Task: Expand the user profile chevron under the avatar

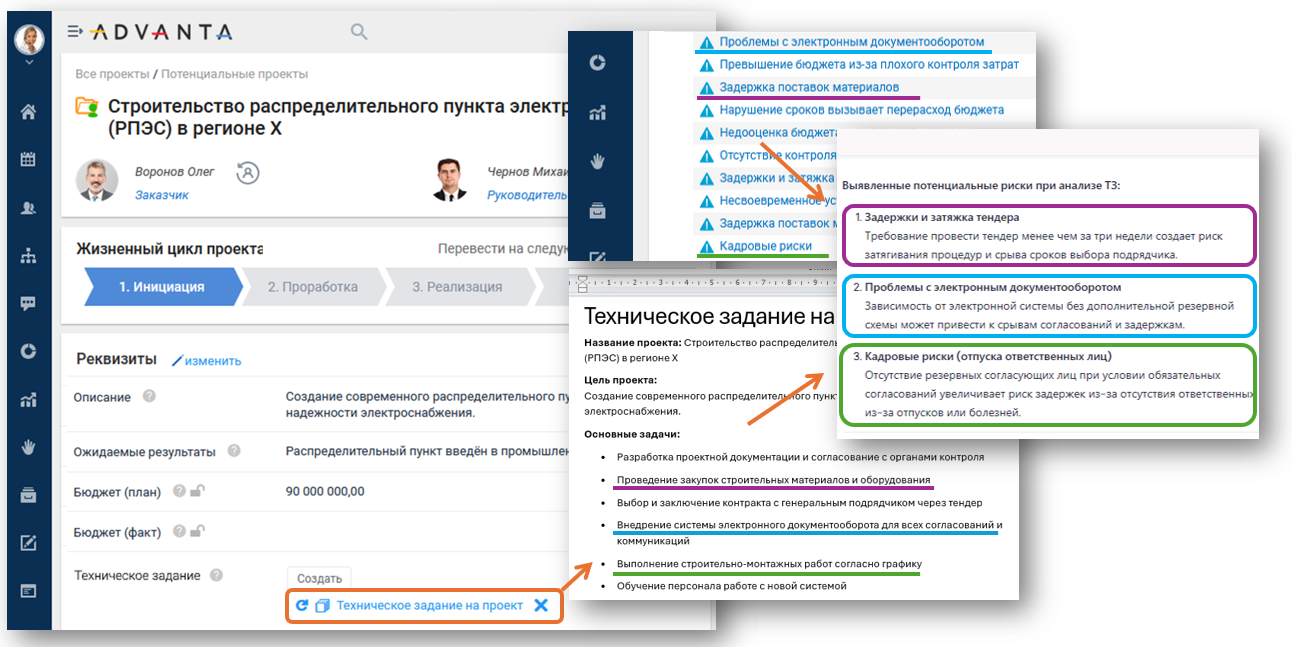Action: point(29,63)
